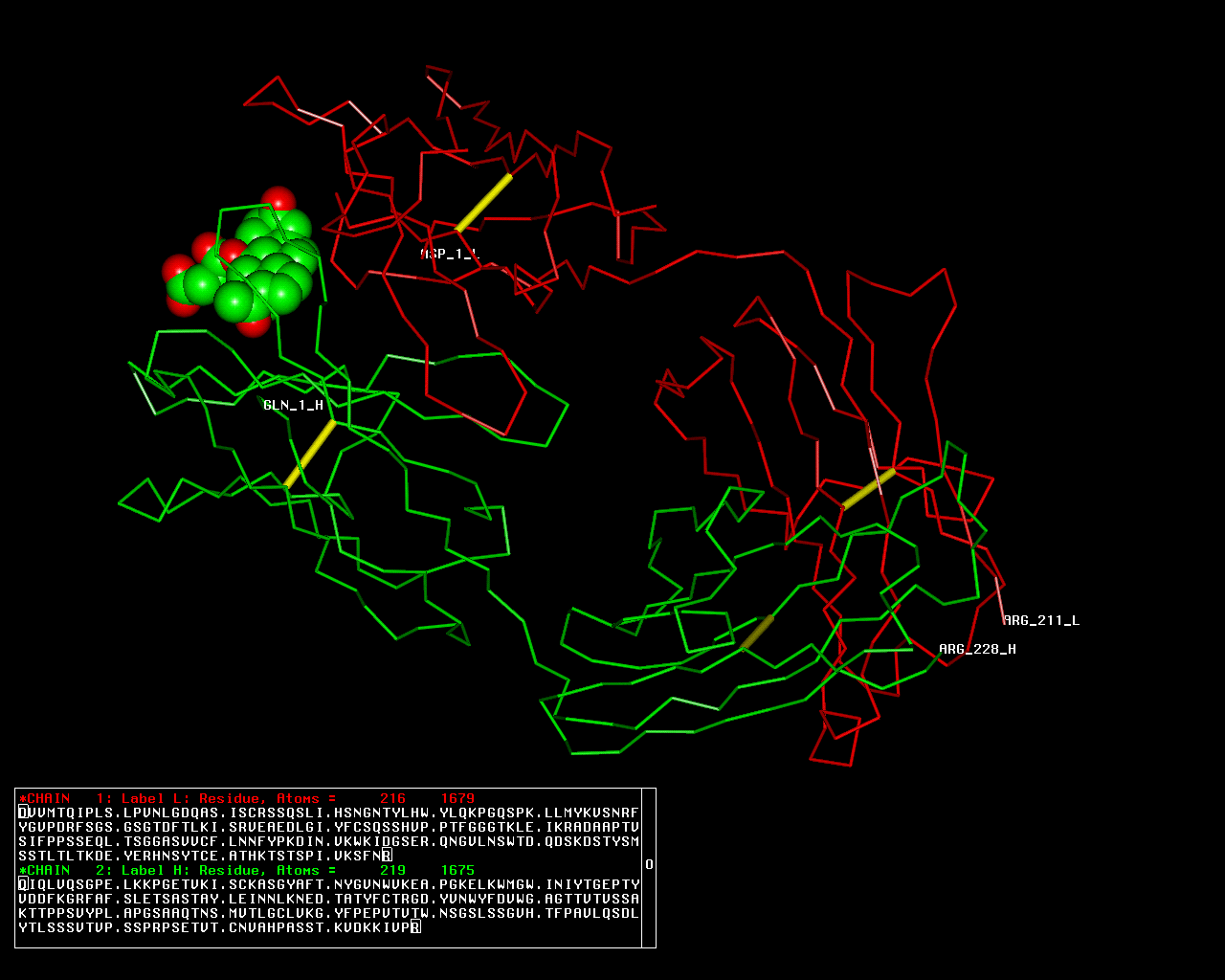Select yellow disulfide bond below GLN_1_H label
The image size is (1225, 980).
310,454
